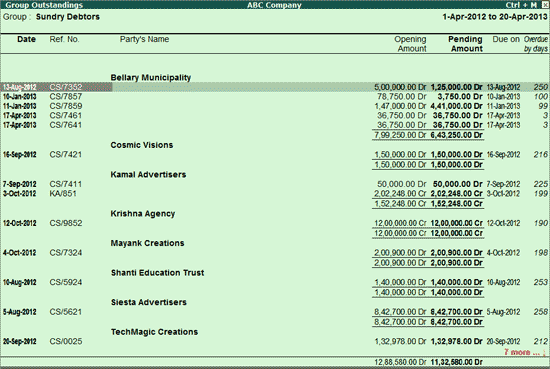Viewport: 550px width, 369px height.
Task: Open the Shanti Education Trust party ledger
Action: tap(157, 273)
